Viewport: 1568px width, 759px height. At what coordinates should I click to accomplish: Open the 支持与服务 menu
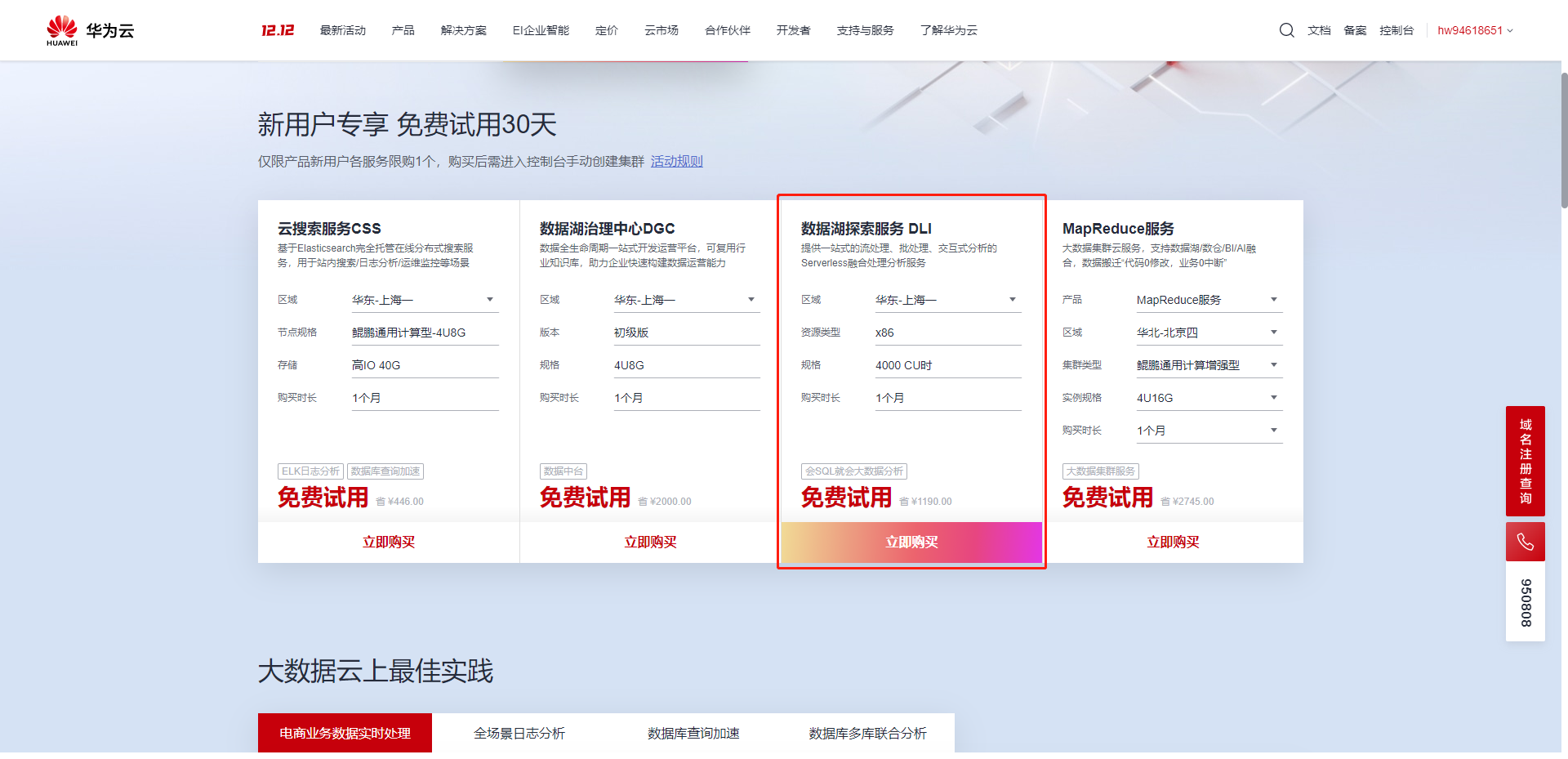point(866,30)
